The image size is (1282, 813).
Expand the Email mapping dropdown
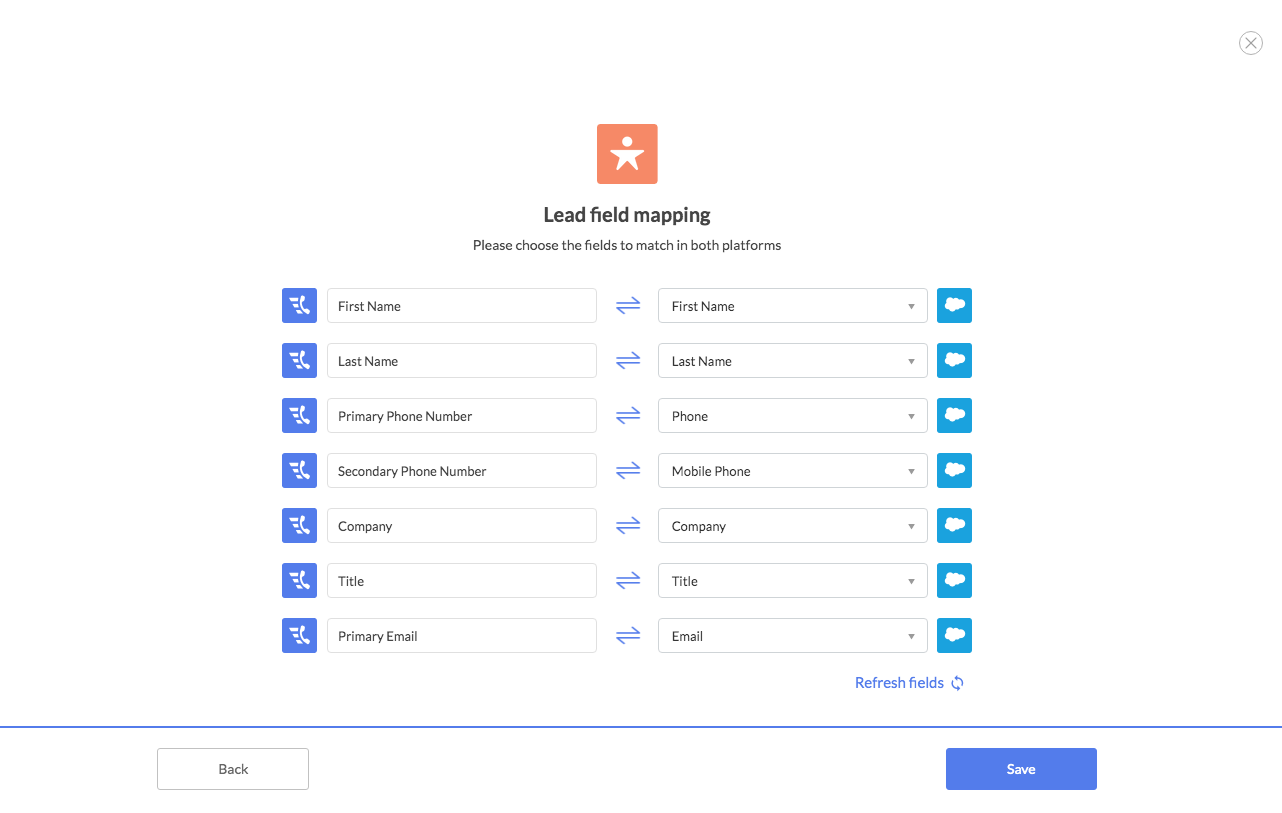tap(792, 636)
